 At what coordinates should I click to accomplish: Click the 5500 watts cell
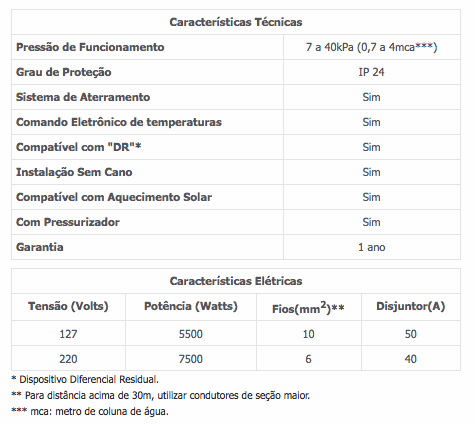(x=191, y=334)
